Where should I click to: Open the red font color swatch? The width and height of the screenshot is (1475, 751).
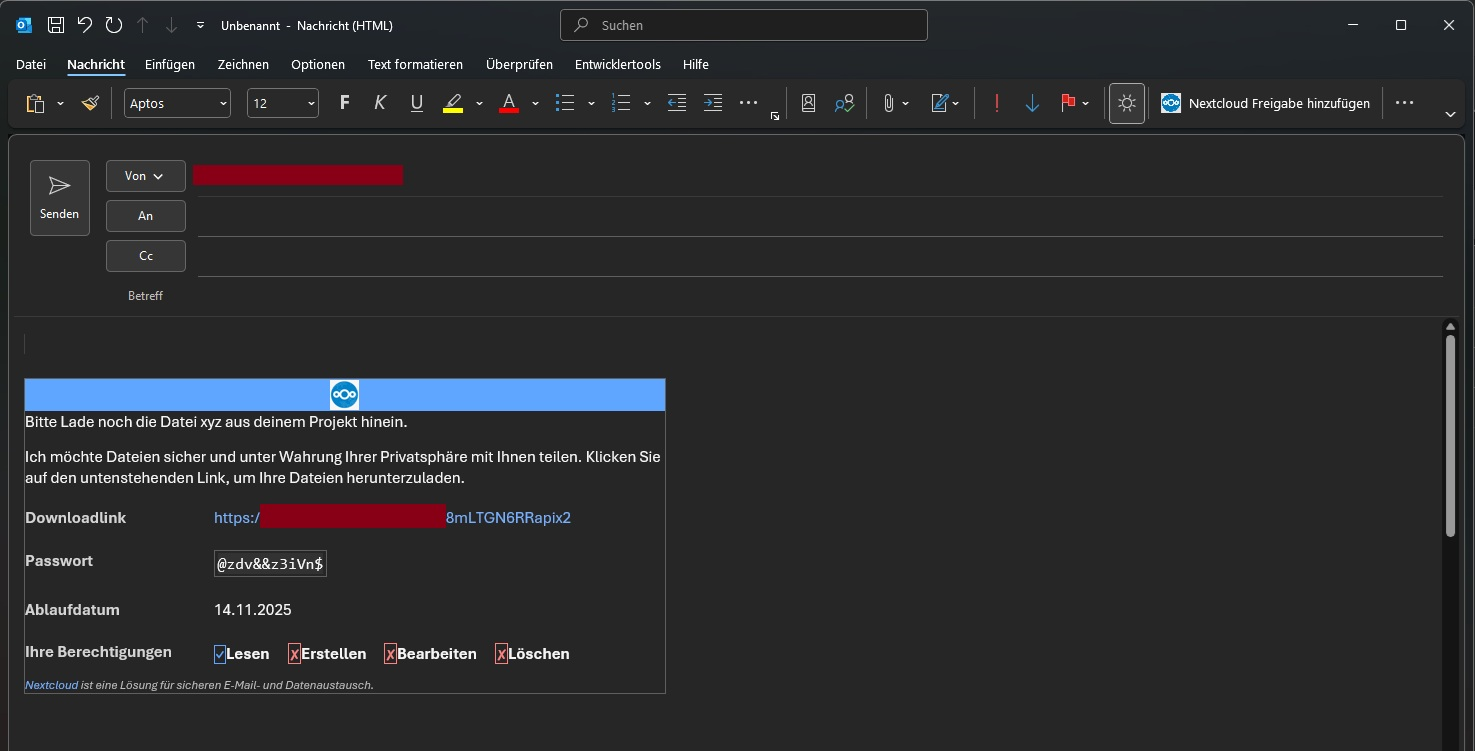508,103
